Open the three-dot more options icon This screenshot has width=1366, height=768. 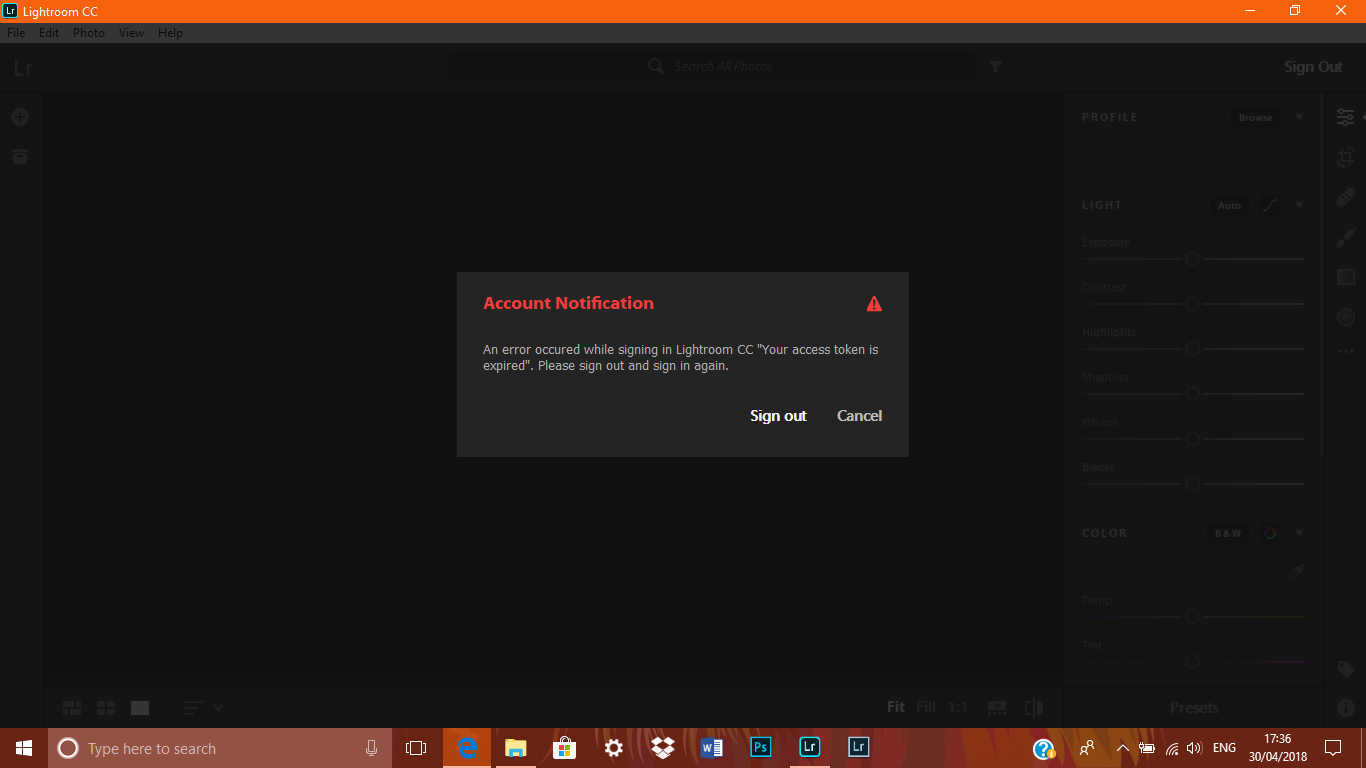(1346, 351)
